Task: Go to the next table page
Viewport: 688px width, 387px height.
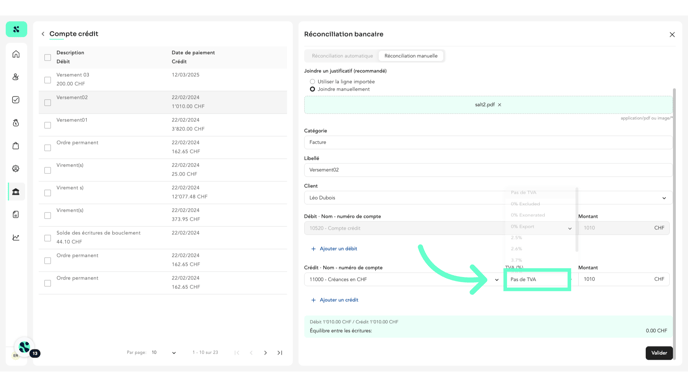Action: click(265, 353)
